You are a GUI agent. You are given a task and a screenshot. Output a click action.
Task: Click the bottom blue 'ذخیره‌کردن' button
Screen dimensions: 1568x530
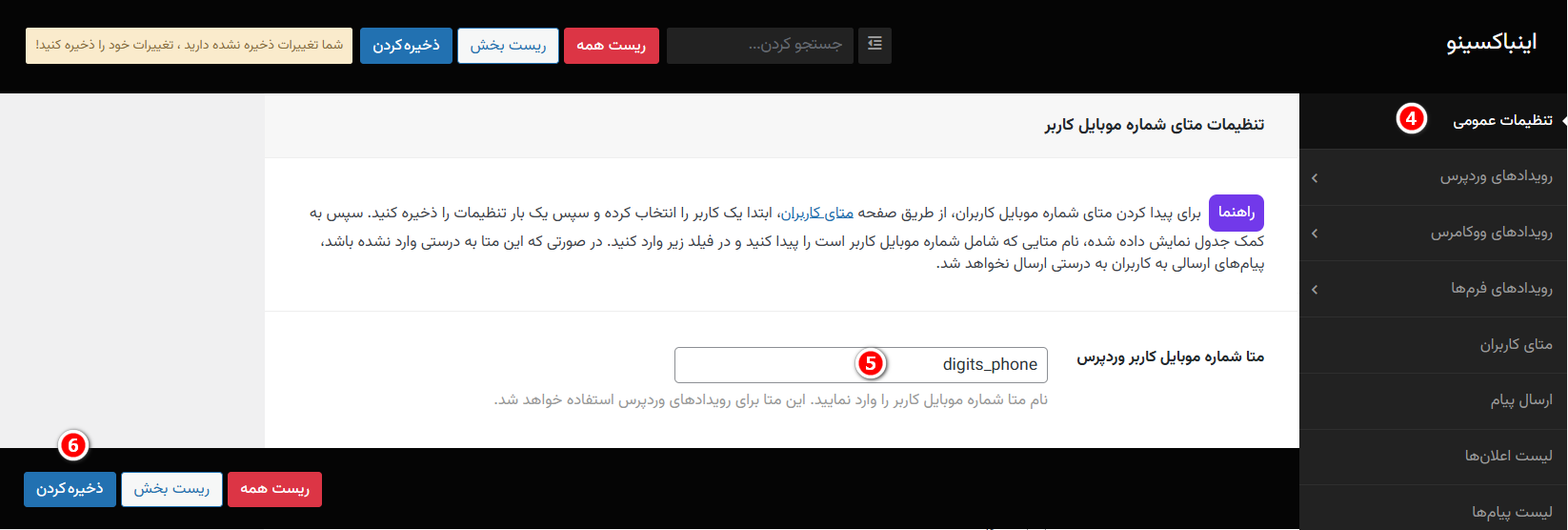[70, 489]
